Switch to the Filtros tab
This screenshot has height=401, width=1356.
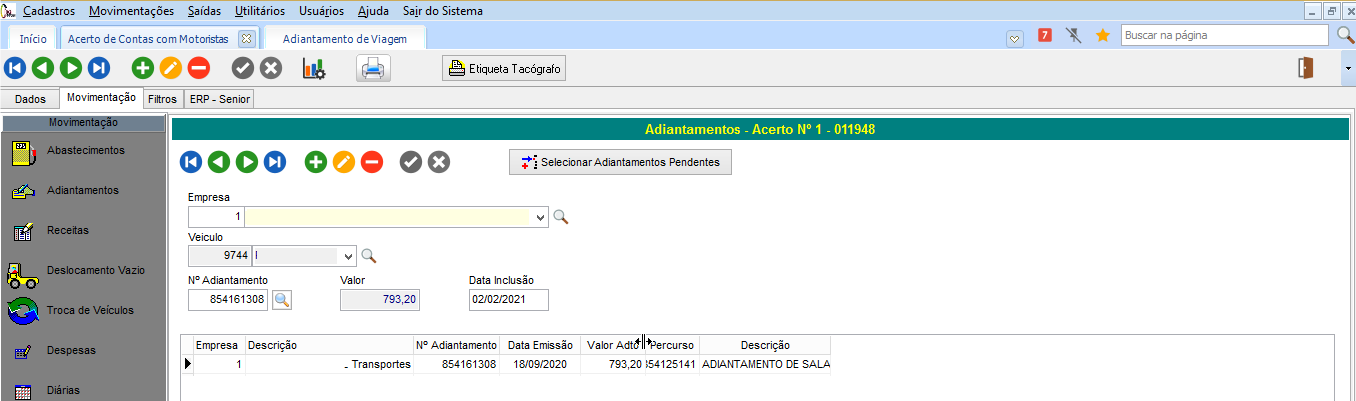[x=162, y=99]
